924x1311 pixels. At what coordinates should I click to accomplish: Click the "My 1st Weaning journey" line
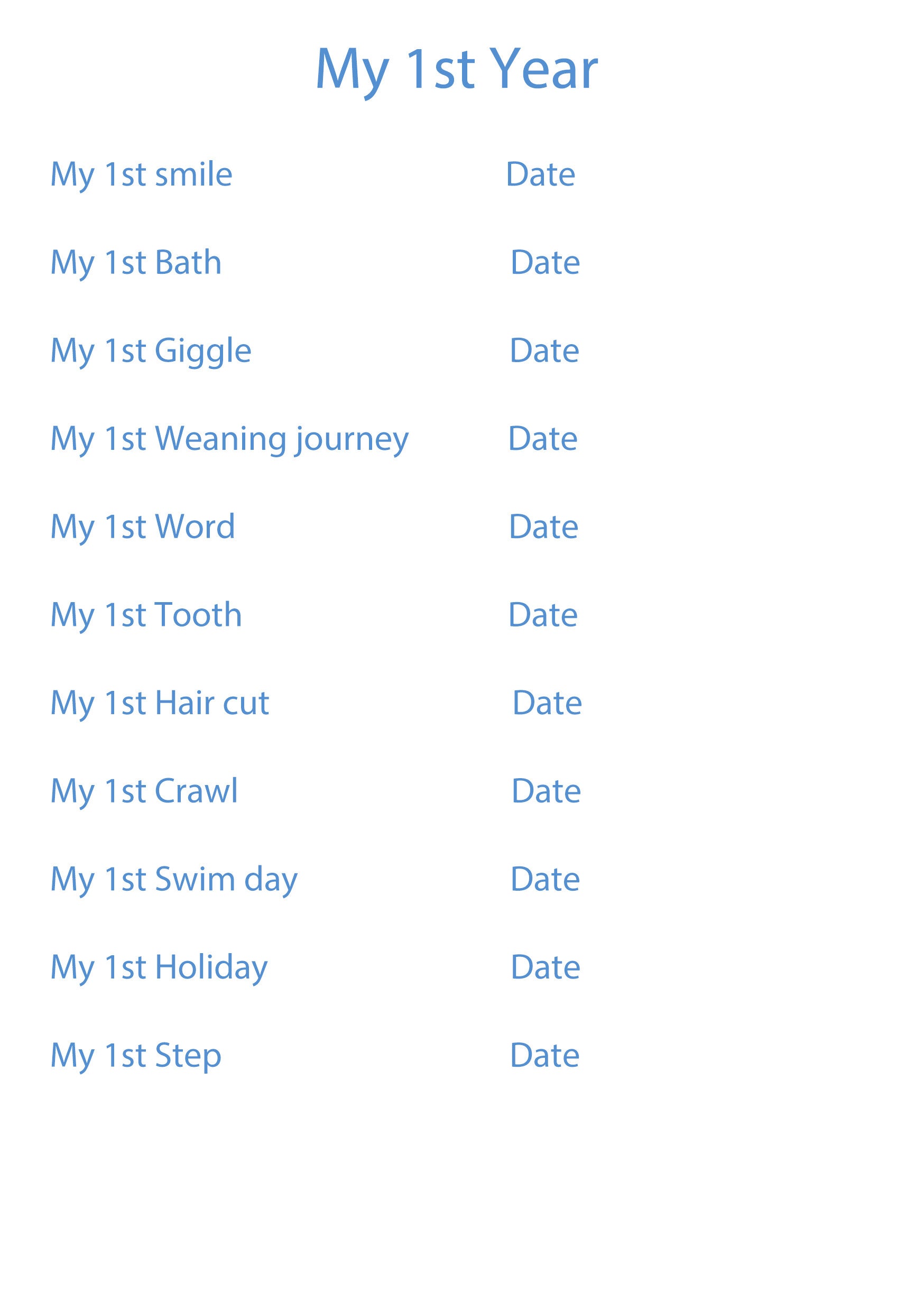(229, 440)
